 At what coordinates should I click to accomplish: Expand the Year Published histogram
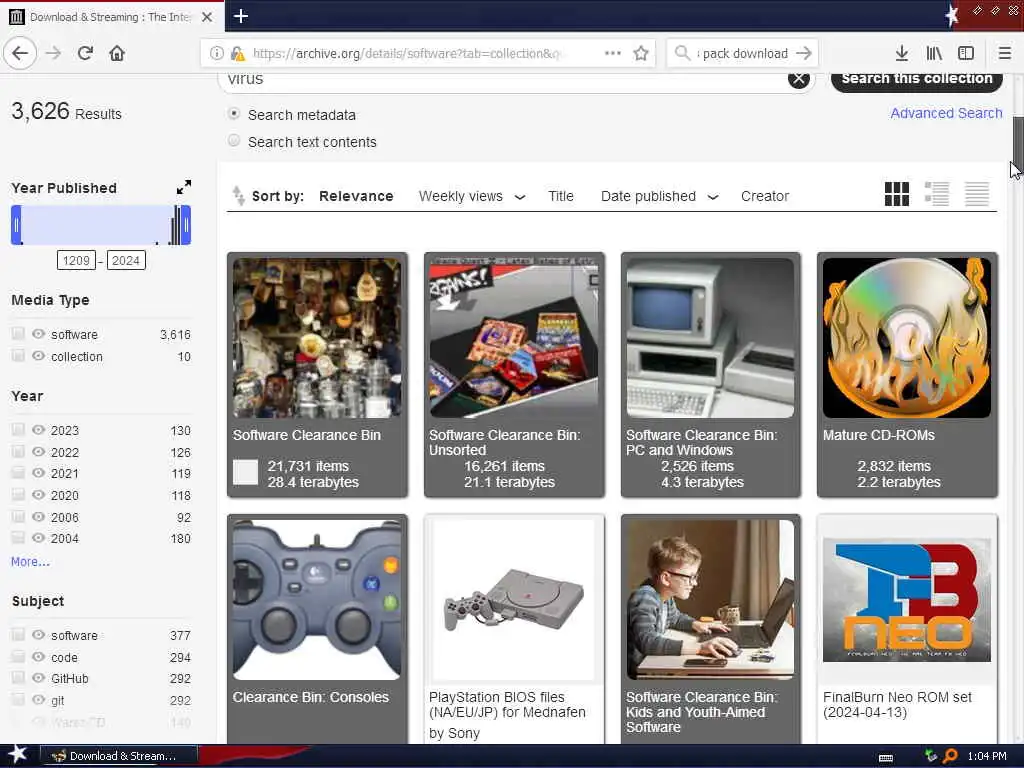point(184,187)
